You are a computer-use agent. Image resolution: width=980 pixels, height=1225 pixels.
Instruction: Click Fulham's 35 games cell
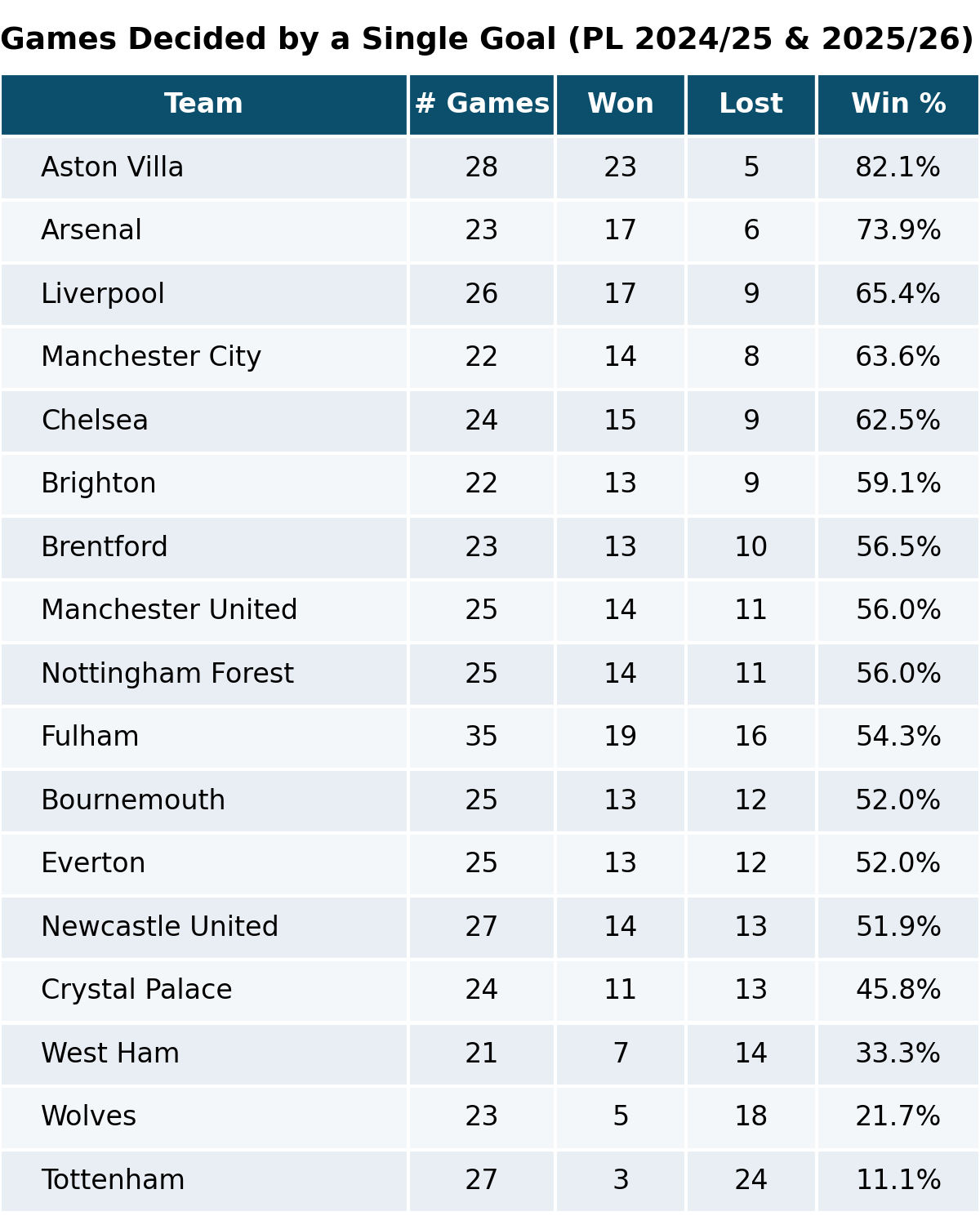(x=481, y=737)
